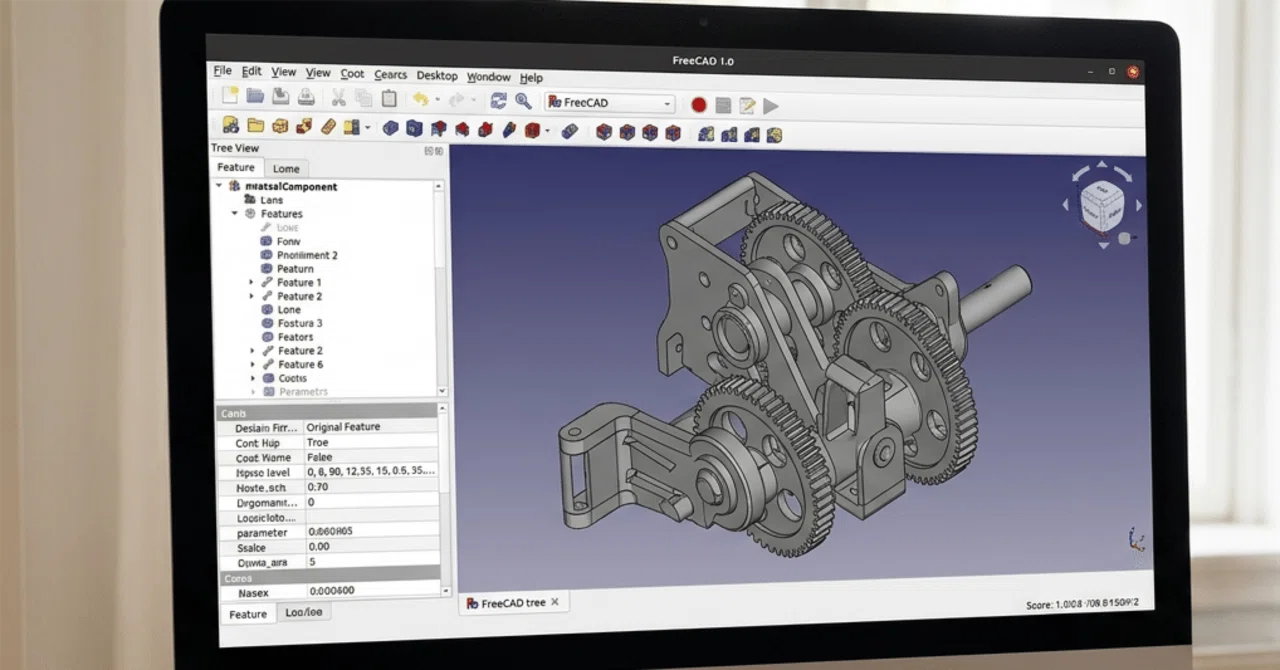Viewport: 1280px width, 670px height.
Task: Collapse the Features group in the tree
Action: pyautogui.click(x=235, y=213)
